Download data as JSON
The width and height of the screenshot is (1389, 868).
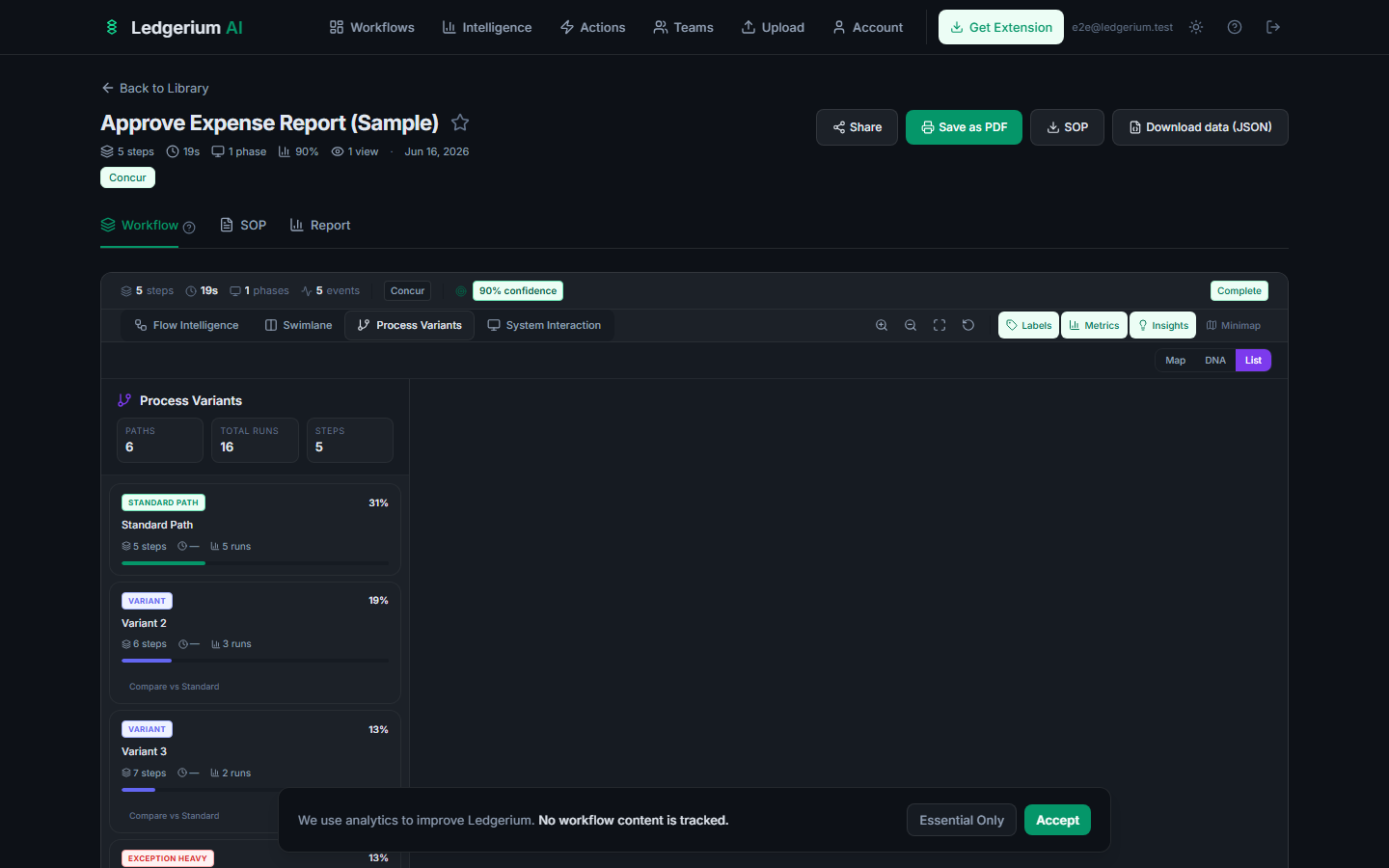point(1200,127)
